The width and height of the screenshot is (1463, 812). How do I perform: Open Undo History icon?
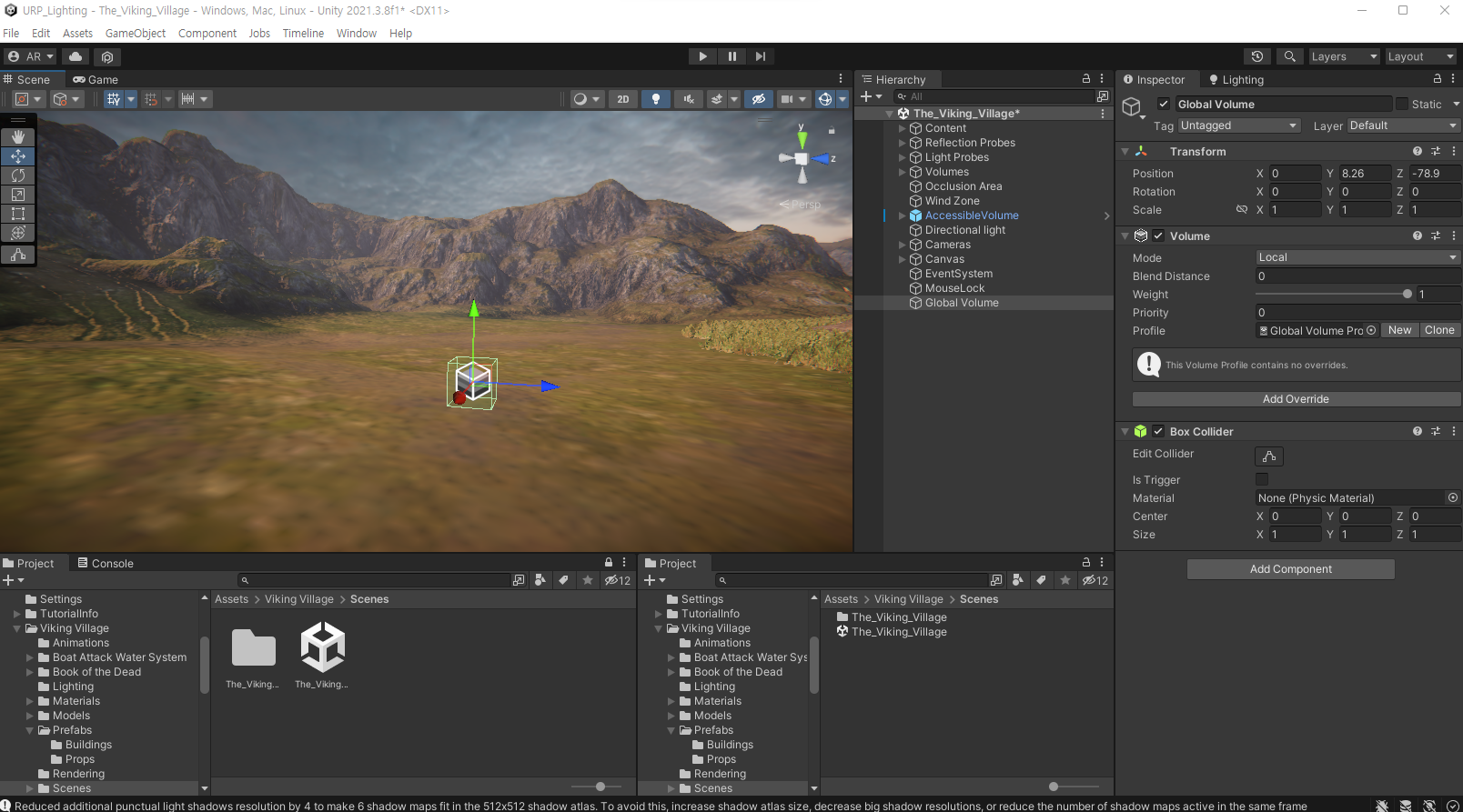[x=1257, y=56]
